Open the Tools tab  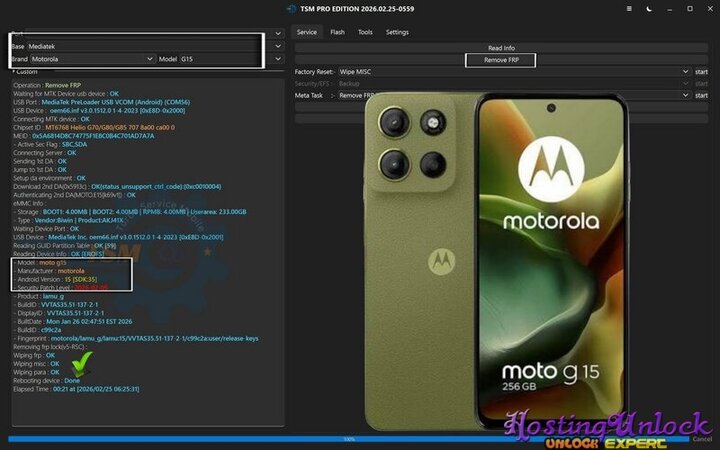click(x=365, y=32)
